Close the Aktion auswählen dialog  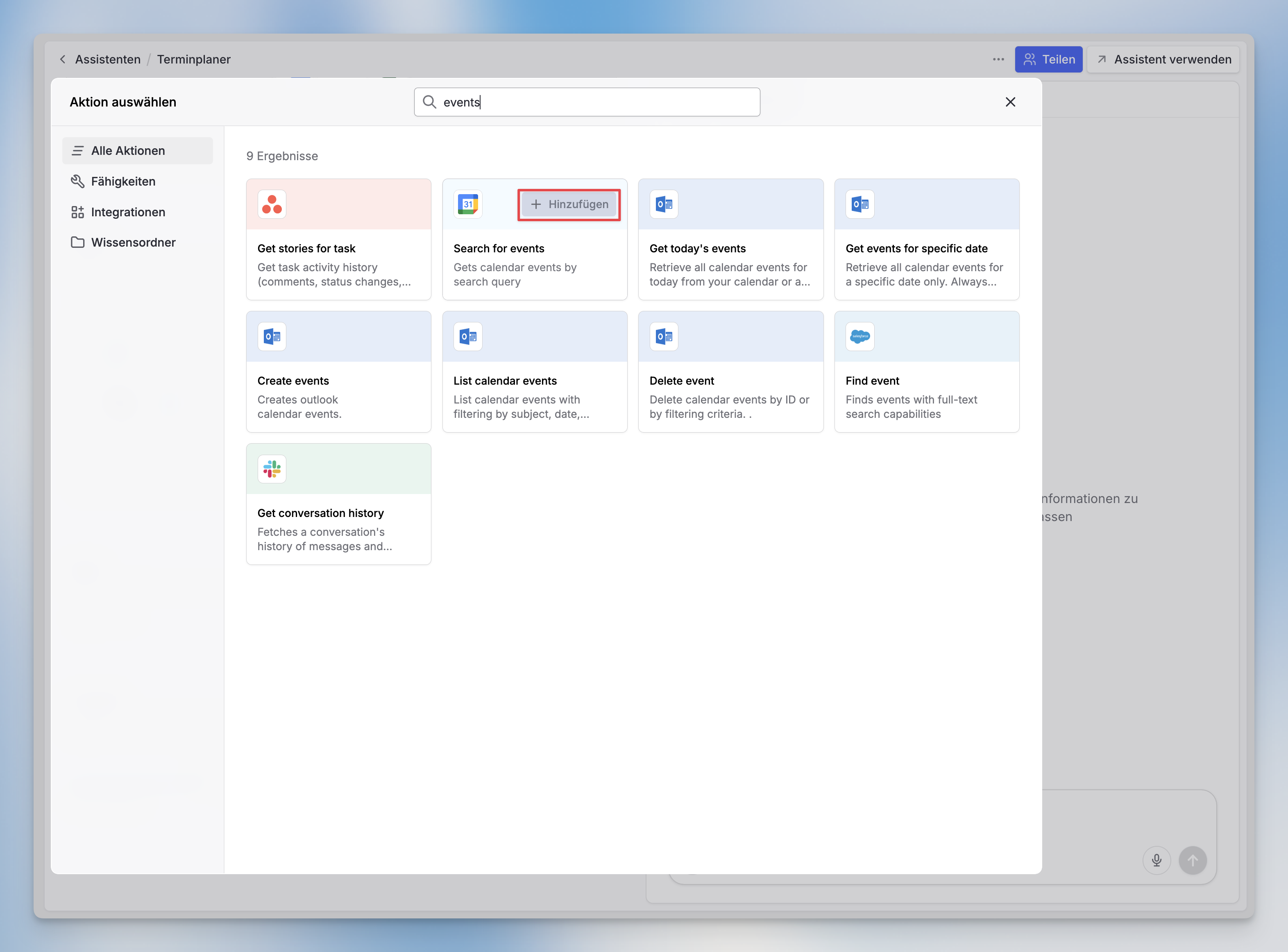click(1010, 102)
